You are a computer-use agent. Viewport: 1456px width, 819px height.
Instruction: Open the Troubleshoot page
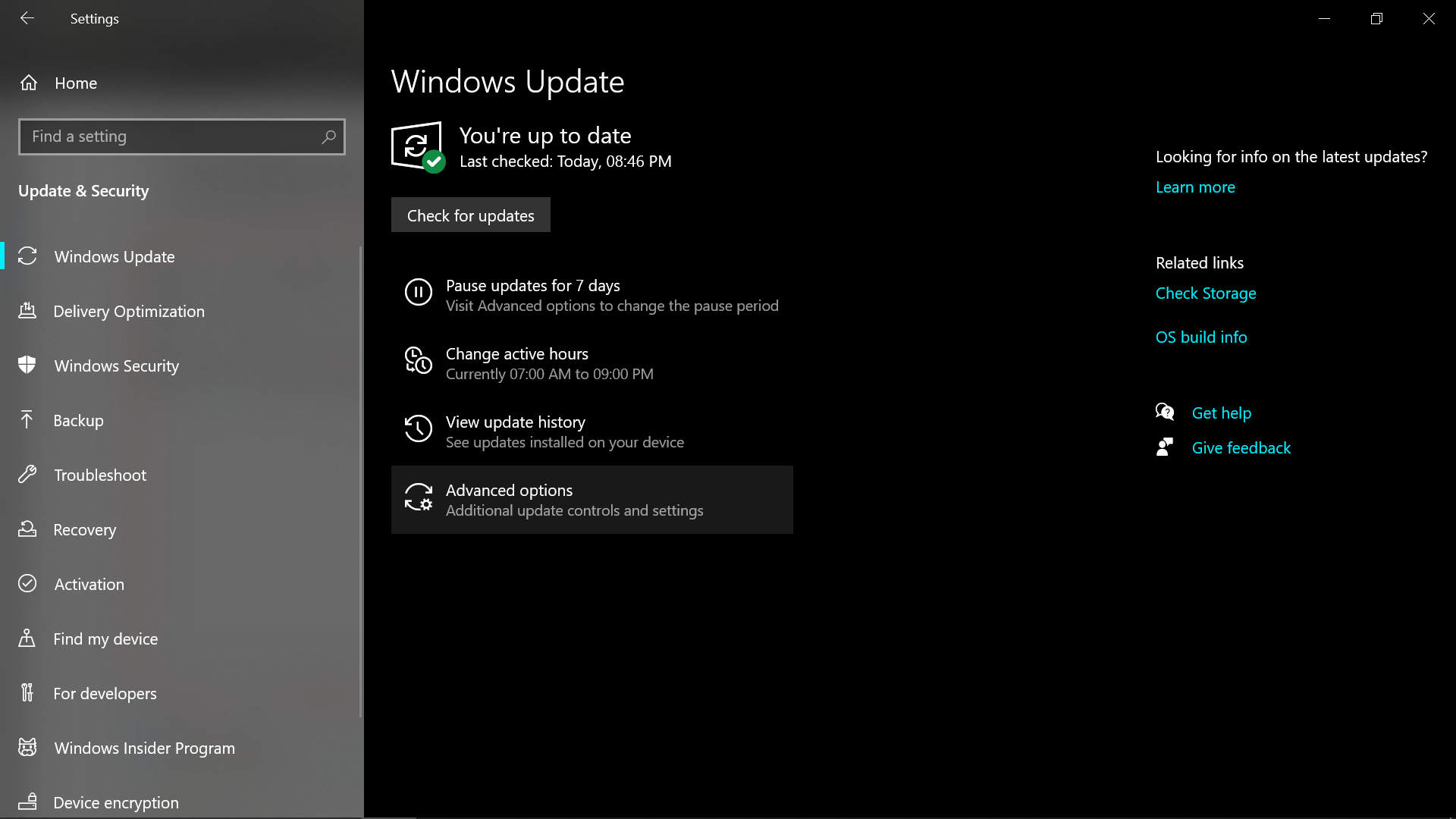[x=180, y=475]
